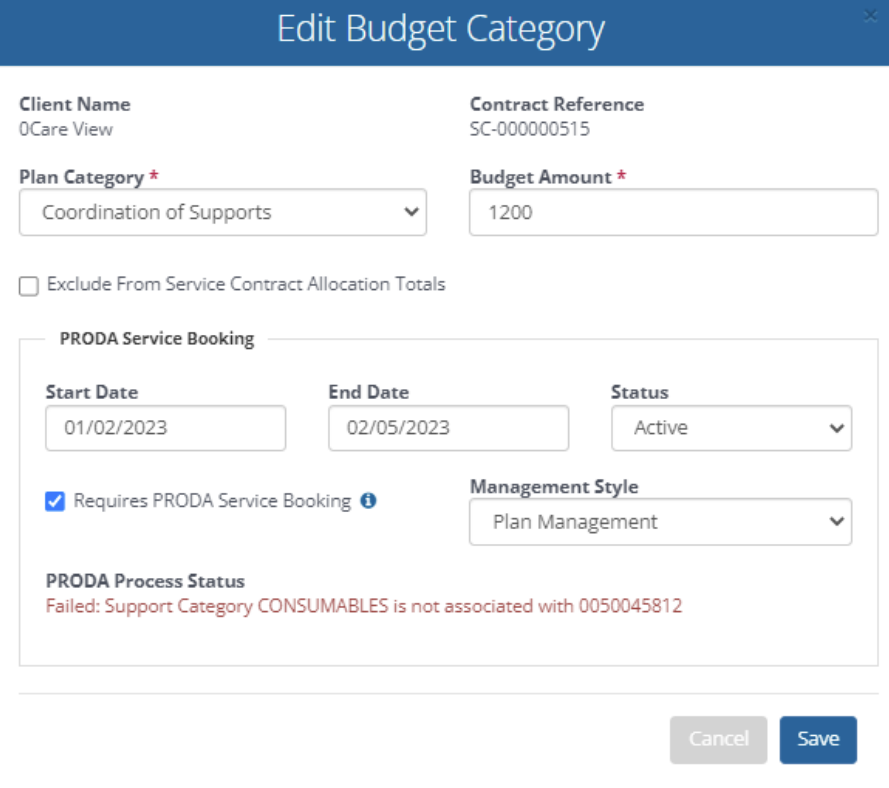Viewport: 889px width, 788px height.
Task: Open the Management Style dropdown
Action: (x=661, y=522)
